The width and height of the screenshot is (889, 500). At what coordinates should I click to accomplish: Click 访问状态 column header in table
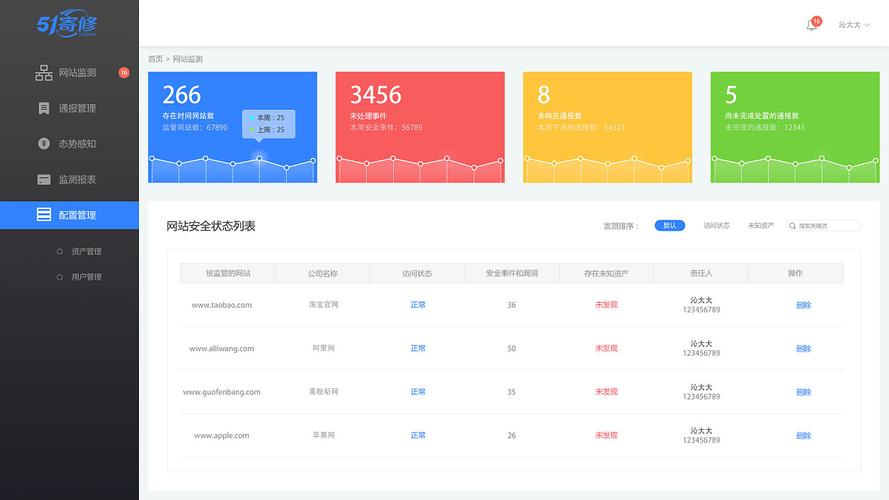(417, 273)
